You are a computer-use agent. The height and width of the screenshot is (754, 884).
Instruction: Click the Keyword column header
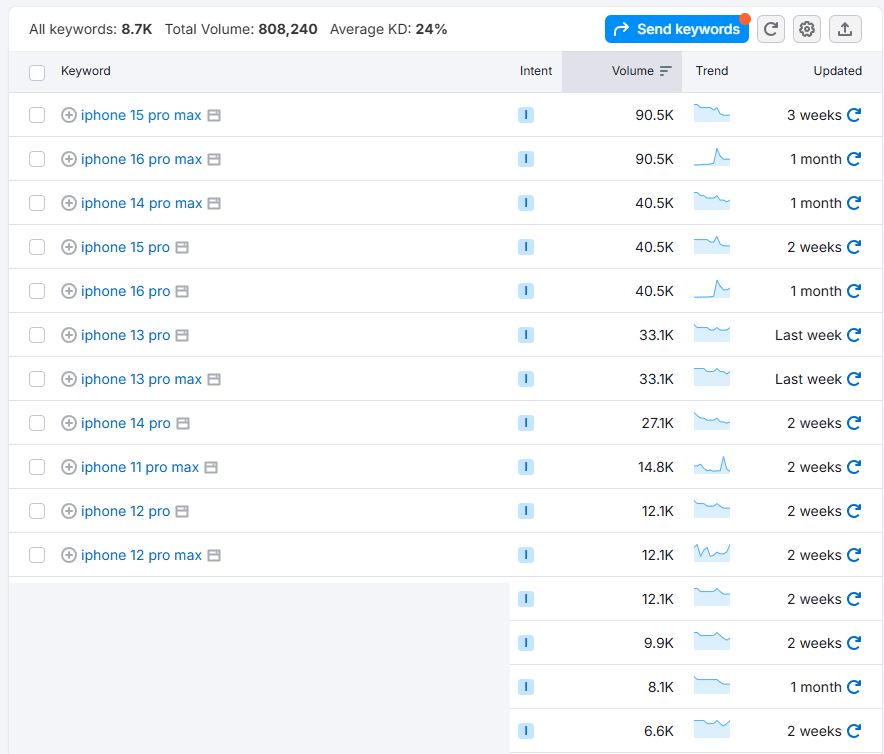[x=86, y=71]
